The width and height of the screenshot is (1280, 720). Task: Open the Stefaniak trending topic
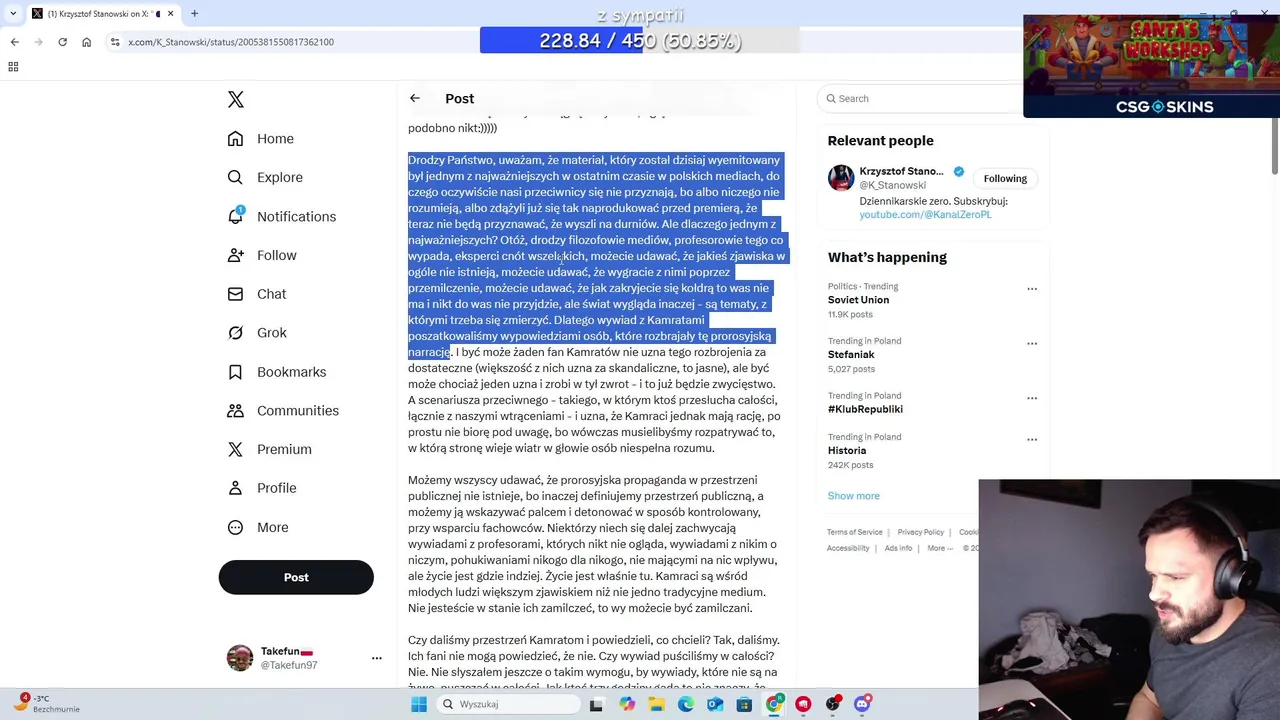[x=851, y=354]
